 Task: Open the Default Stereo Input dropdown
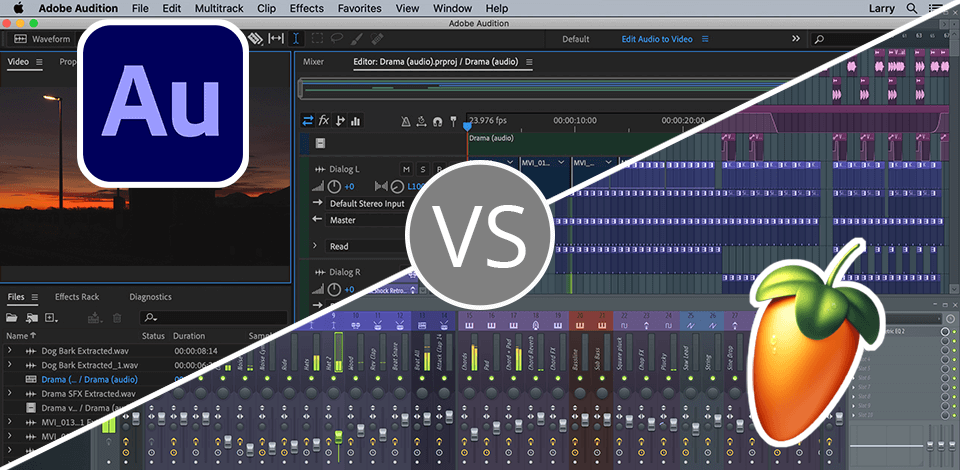pos(366,204)
